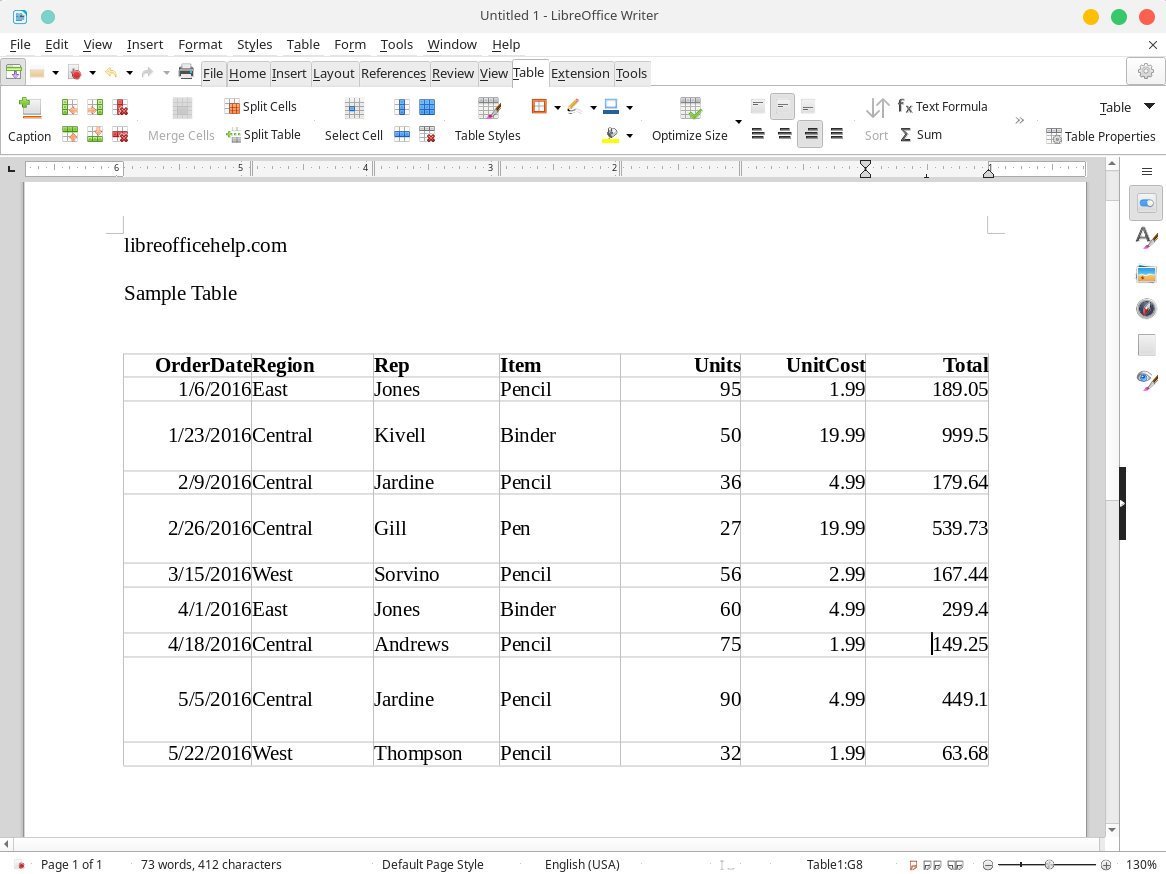Screen dimensions: 1166x874
Task: Open the Table dropdown at ribbon right
Action: 1149,106
